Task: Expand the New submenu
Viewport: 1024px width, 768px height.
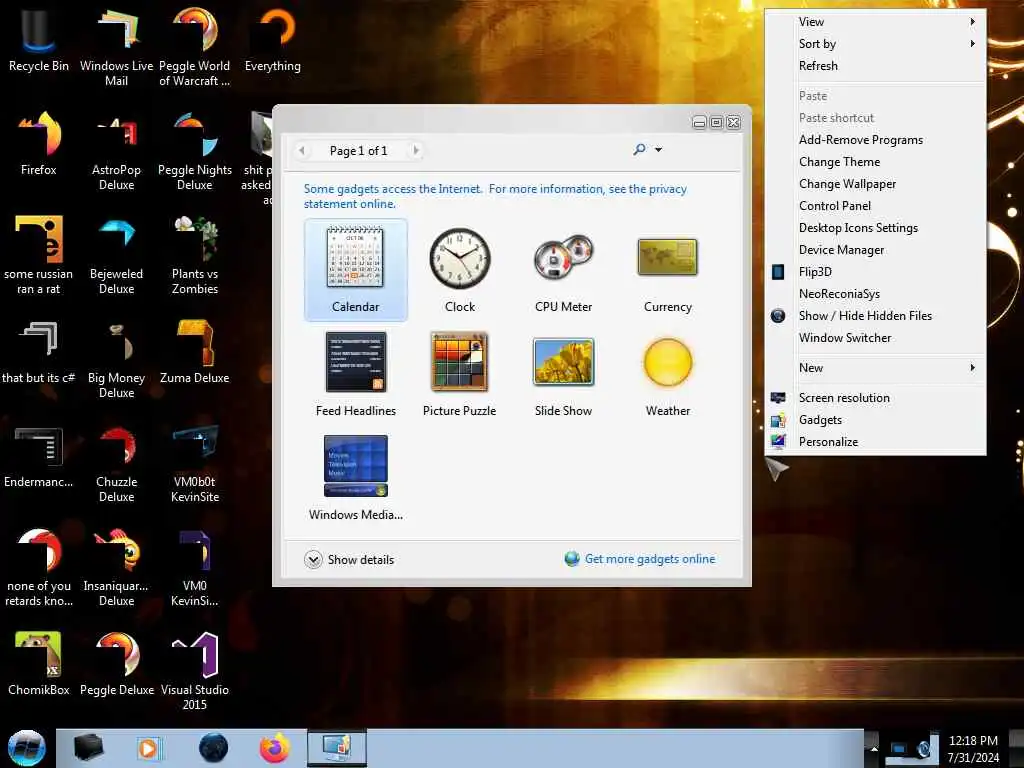Action: (x=875, y=368)
